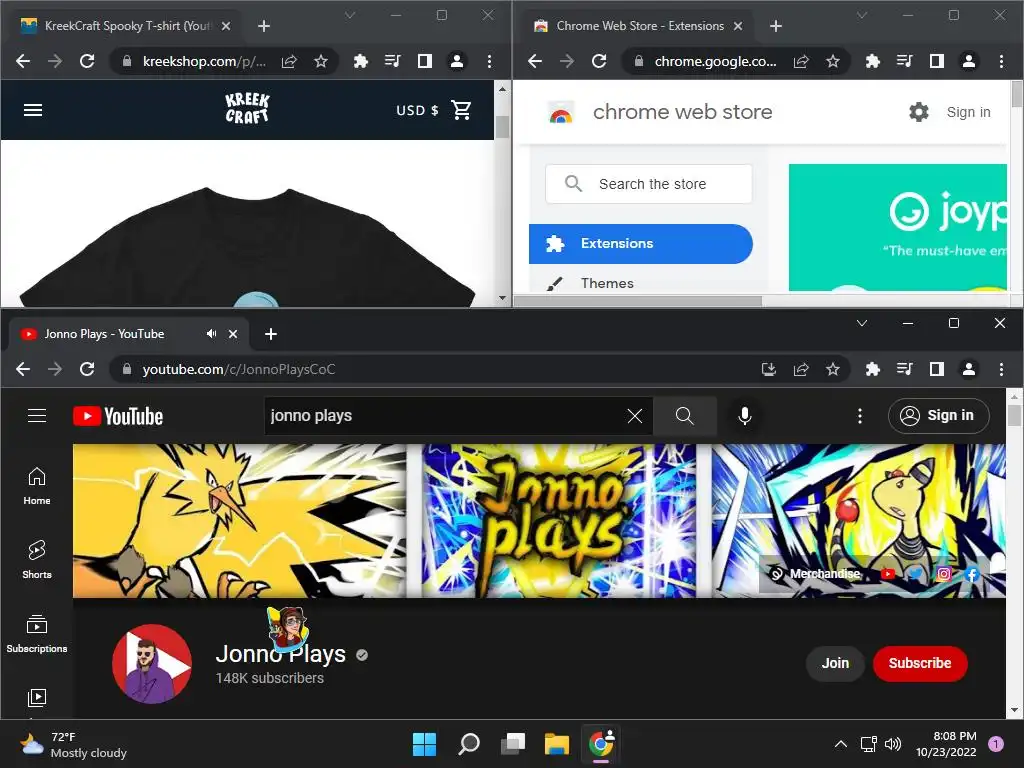Share the kreekshop.com page

point(289,61)
